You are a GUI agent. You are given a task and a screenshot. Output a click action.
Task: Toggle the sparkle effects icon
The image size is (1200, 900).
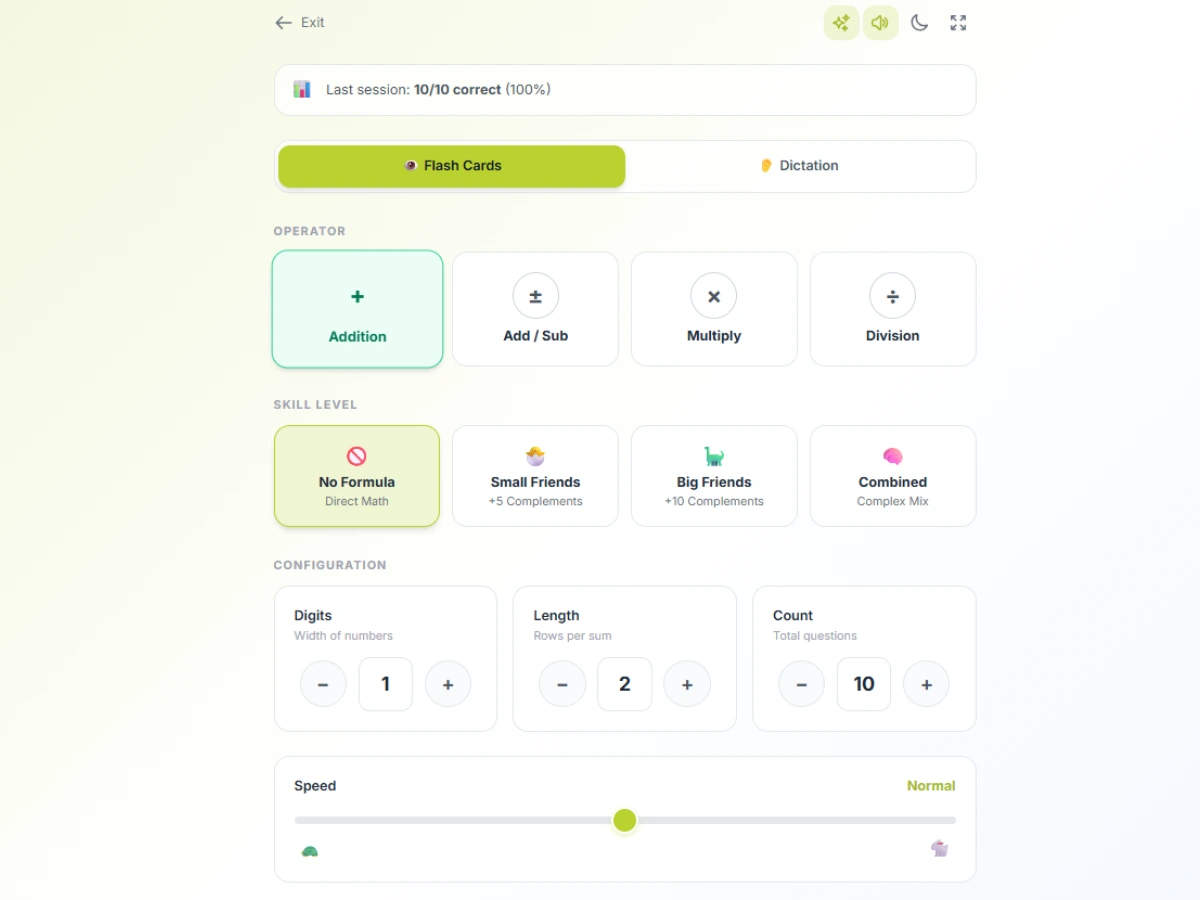click(841, 23)
